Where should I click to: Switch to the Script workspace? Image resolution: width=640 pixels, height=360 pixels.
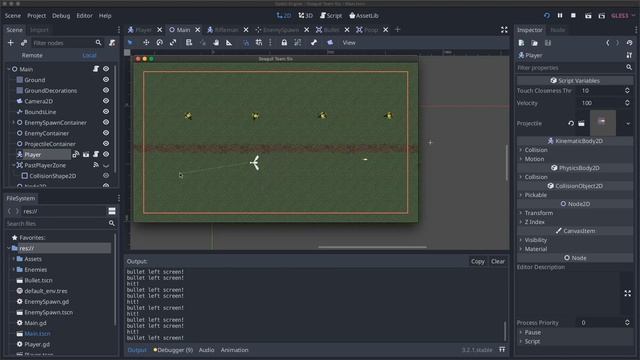tap(331, 16)
